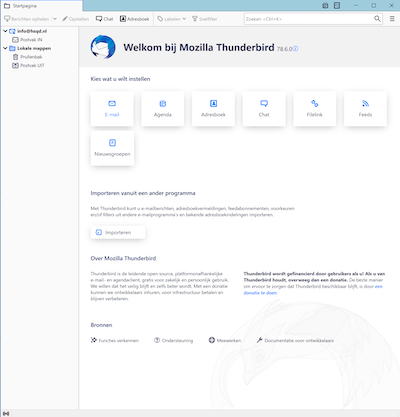This screenshot has width=400, height=417.
Task: Open the Feeds setup card
Action: pyautogui.click(x=365, y=109)
